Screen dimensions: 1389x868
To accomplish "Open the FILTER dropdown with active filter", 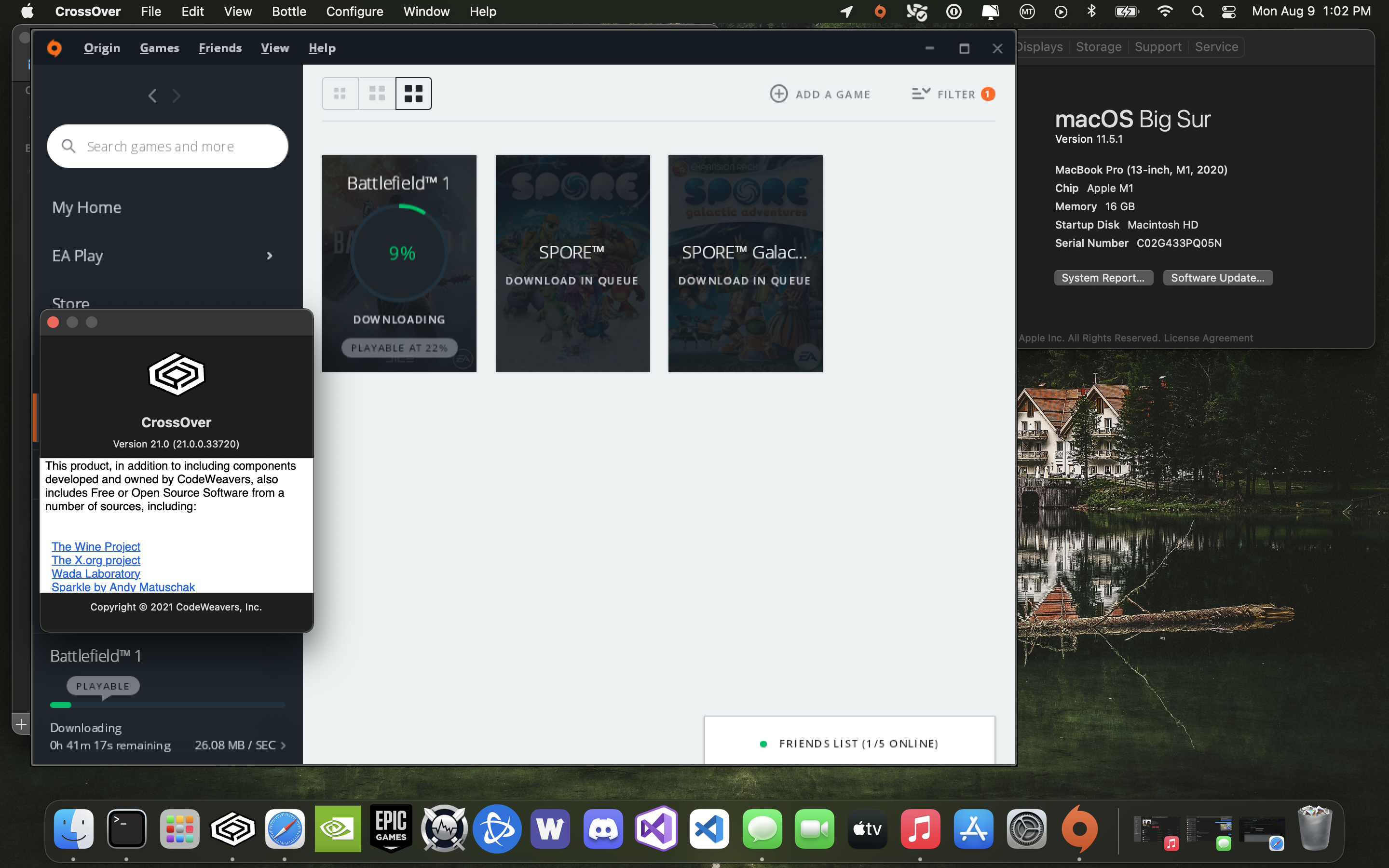I will point(951,93).
